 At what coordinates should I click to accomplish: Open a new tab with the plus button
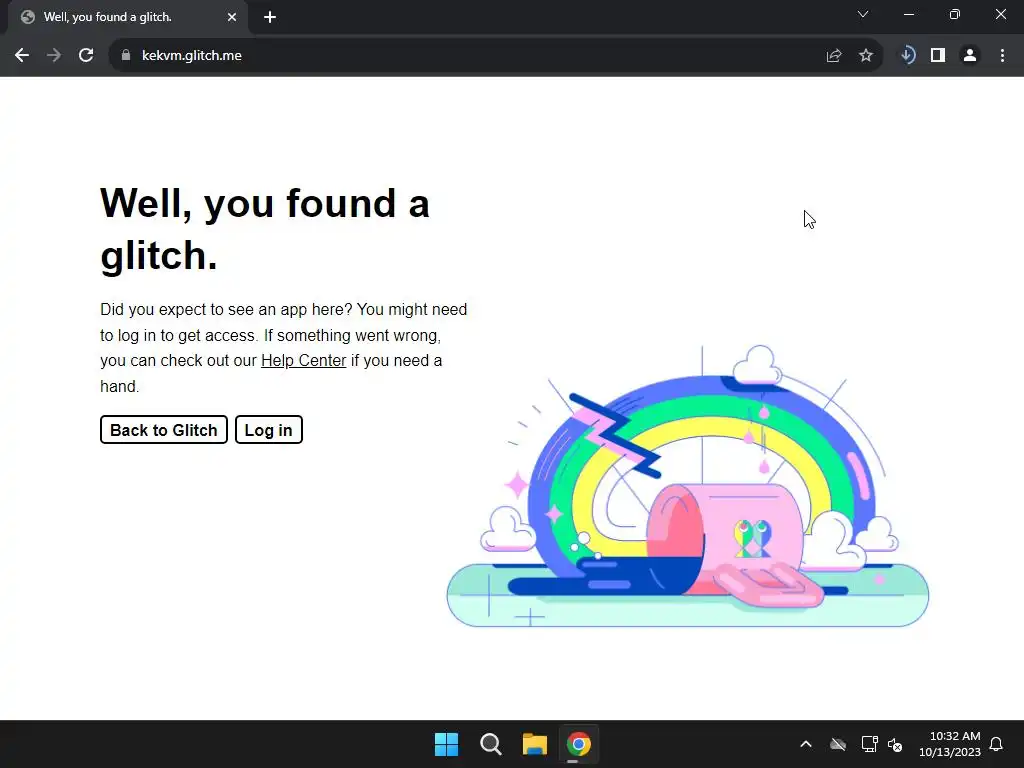click(x=270, y=17)
